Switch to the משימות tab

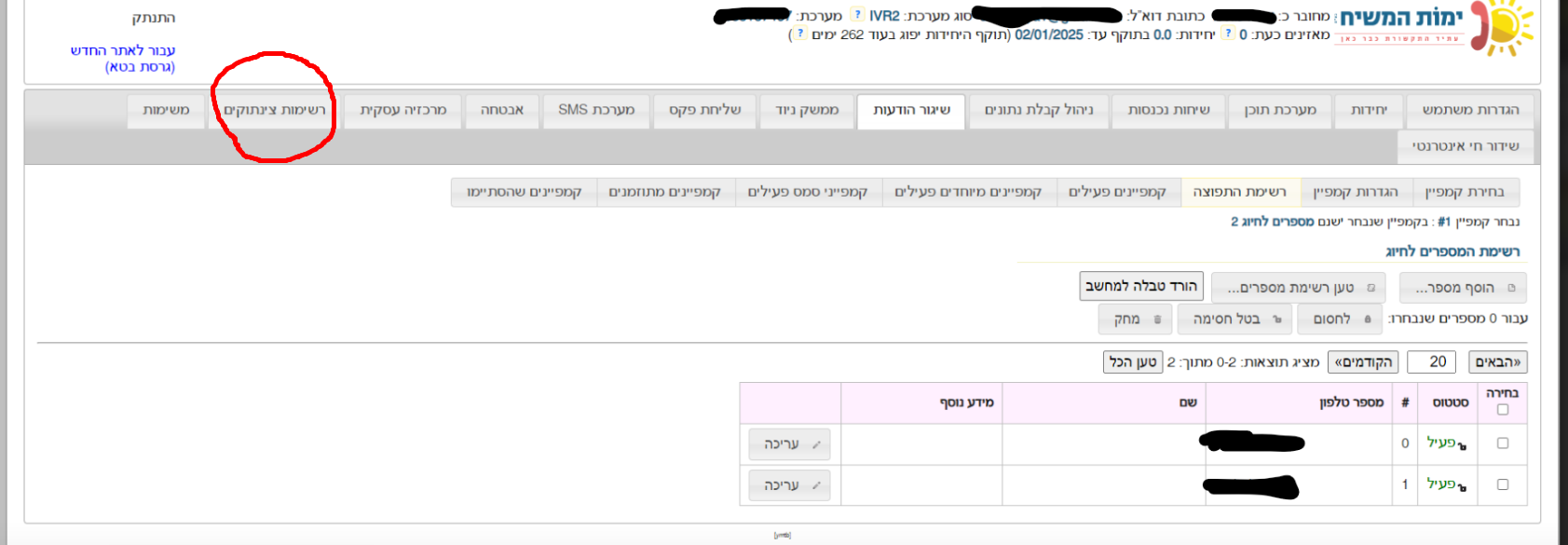pyautogui.click(x=166, y=110)
